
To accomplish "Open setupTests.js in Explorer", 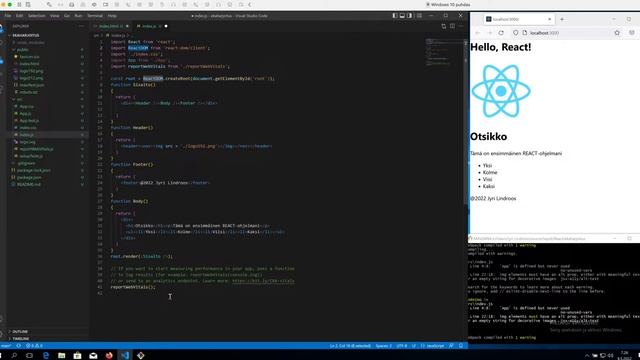I will (31, 156).
